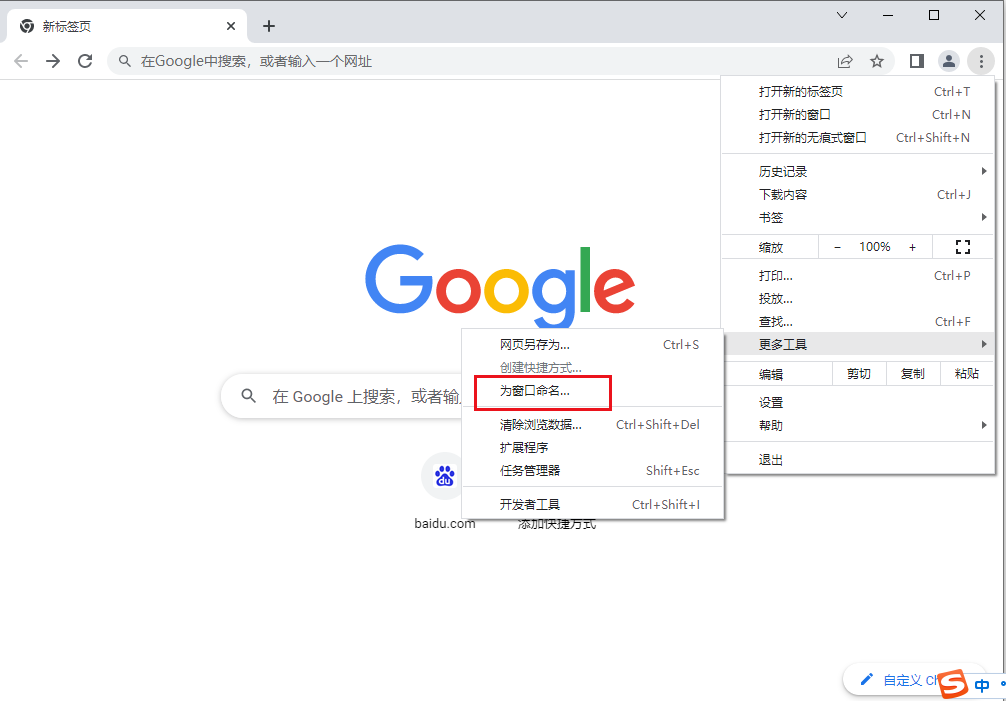Screen dimensions: 1006x701
Task: Expand the 历史记录 submenu
Action: (x=858, y=171)
